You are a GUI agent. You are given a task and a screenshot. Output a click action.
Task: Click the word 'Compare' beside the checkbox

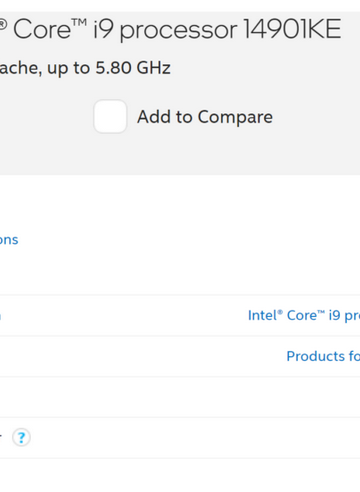click(235, 117)
